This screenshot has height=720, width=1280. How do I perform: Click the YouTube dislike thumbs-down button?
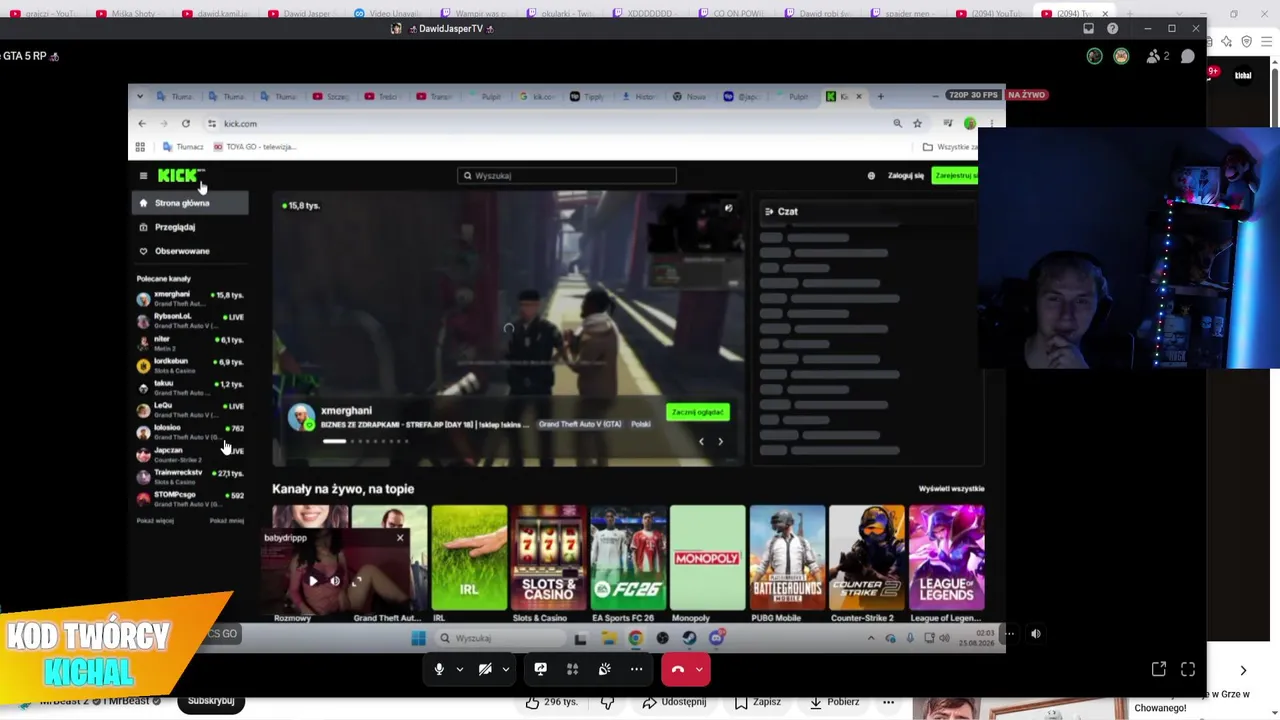[607, 702]
